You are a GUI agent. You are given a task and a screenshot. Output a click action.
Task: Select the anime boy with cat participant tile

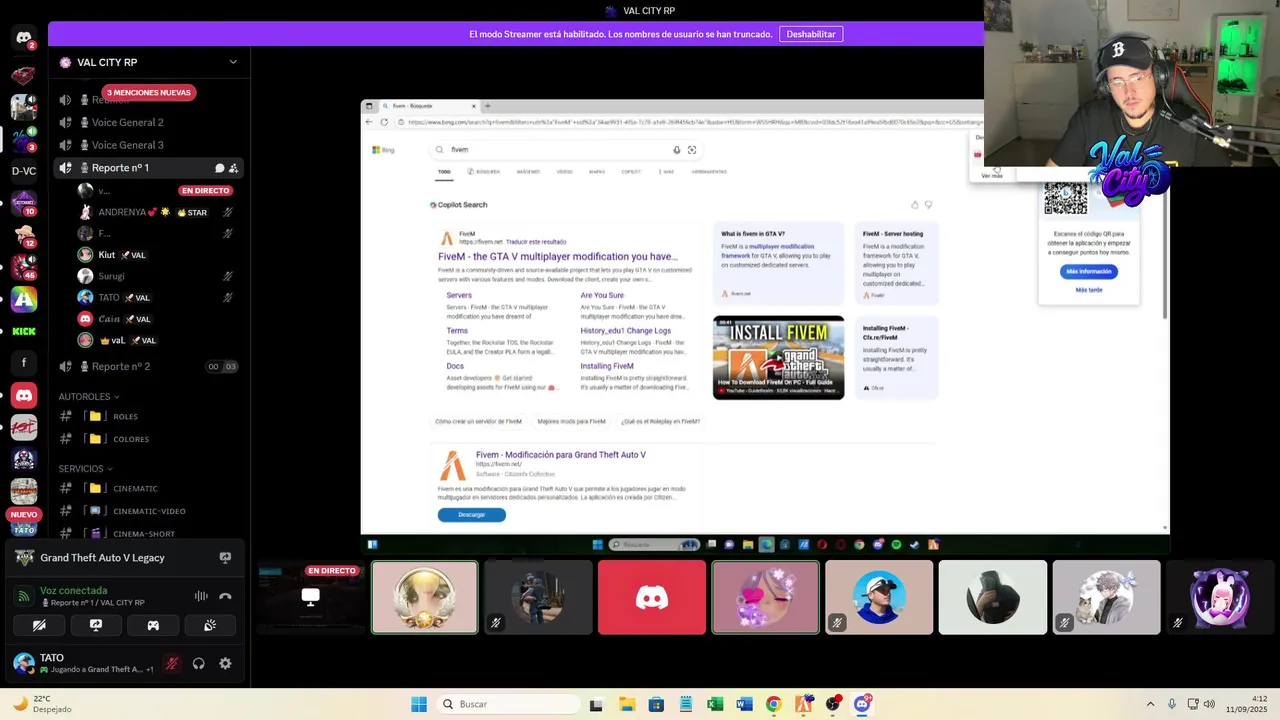click(x=1106, y=597)
